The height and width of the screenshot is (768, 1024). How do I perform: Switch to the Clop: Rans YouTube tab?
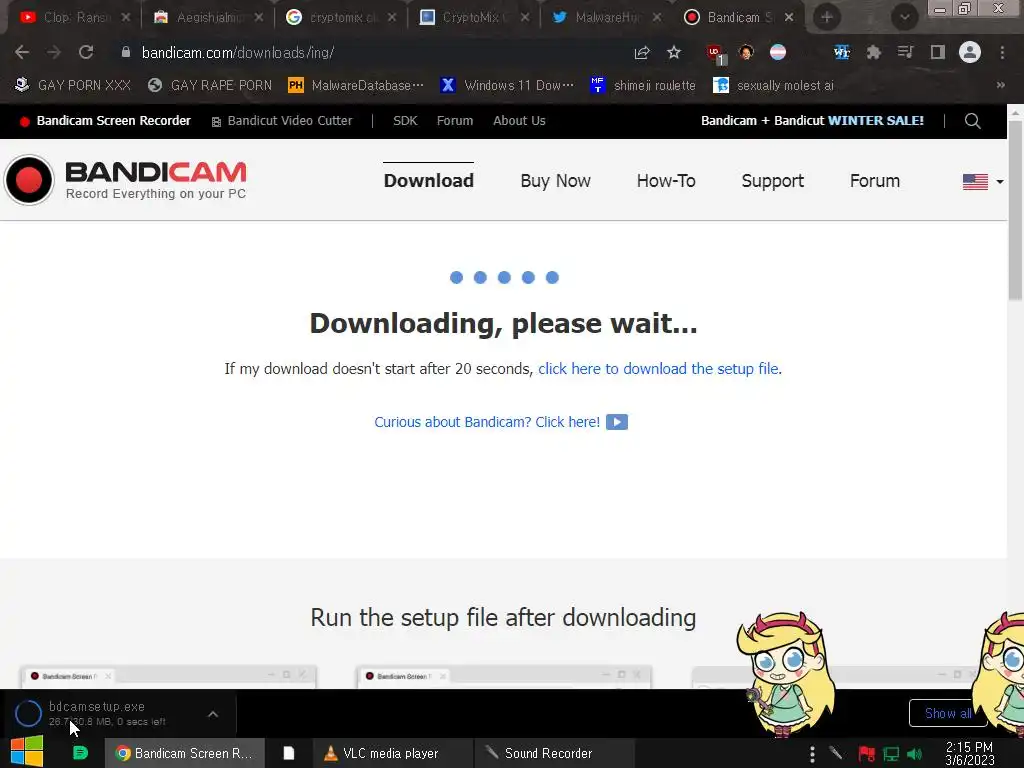[73, 18]
